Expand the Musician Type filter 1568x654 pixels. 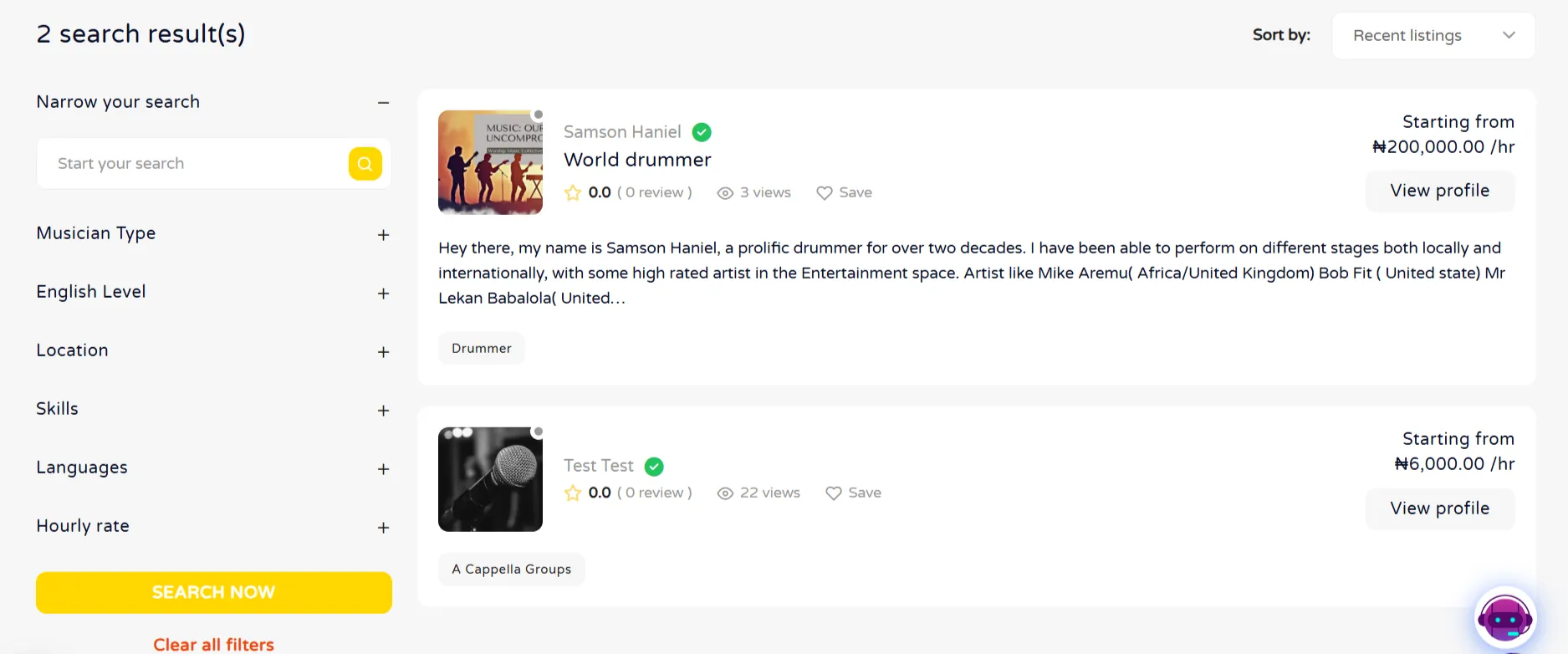383,235
